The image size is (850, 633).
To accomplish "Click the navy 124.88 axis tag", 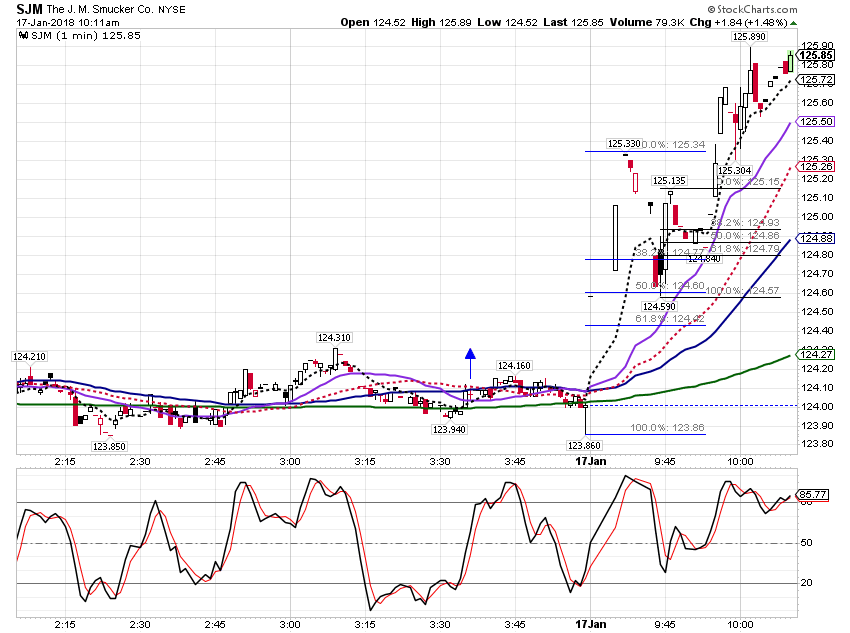I will click(x=816, y=238).
